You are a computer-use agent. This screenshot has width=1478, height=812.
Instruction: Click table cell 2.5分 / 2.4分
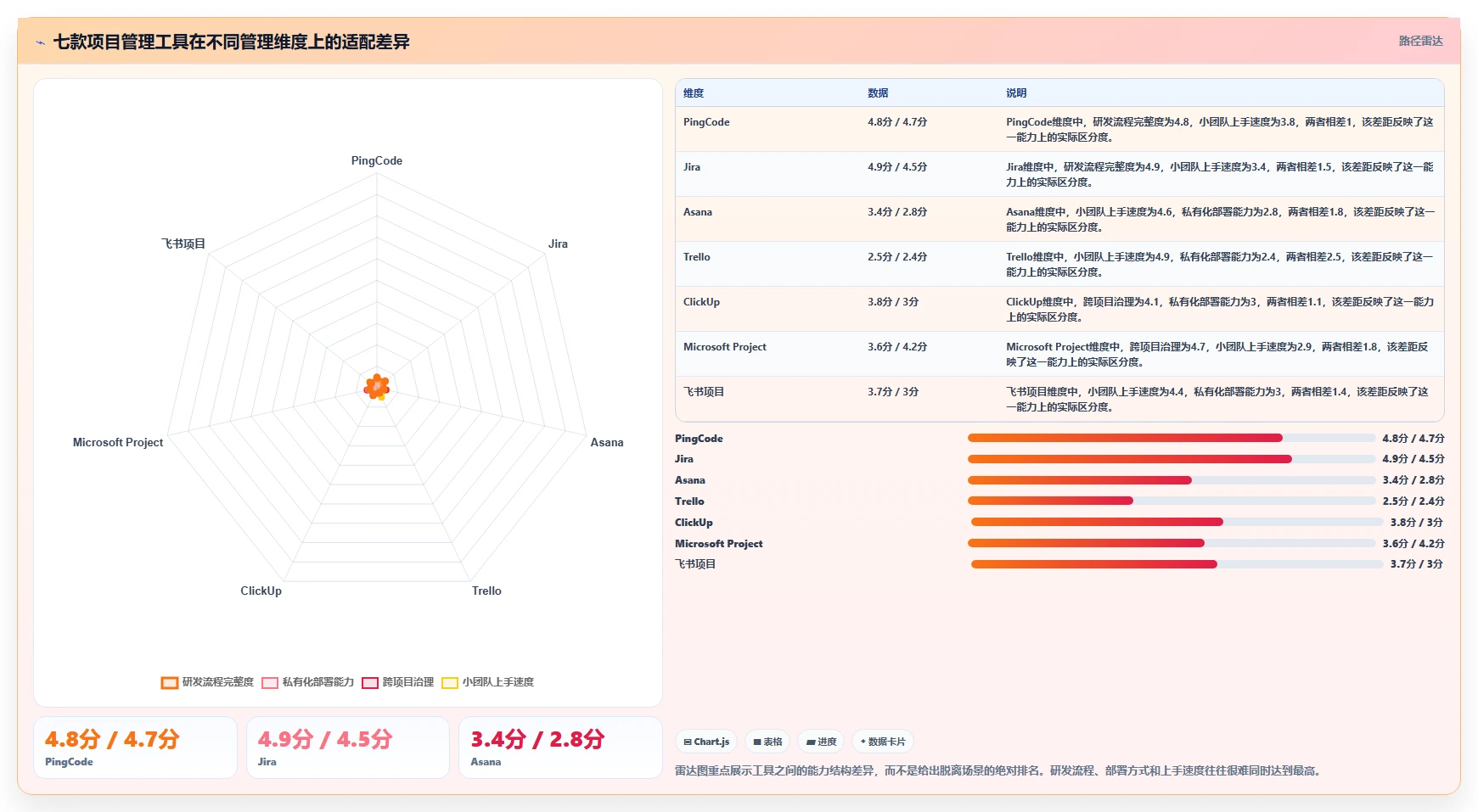(897, 257)
